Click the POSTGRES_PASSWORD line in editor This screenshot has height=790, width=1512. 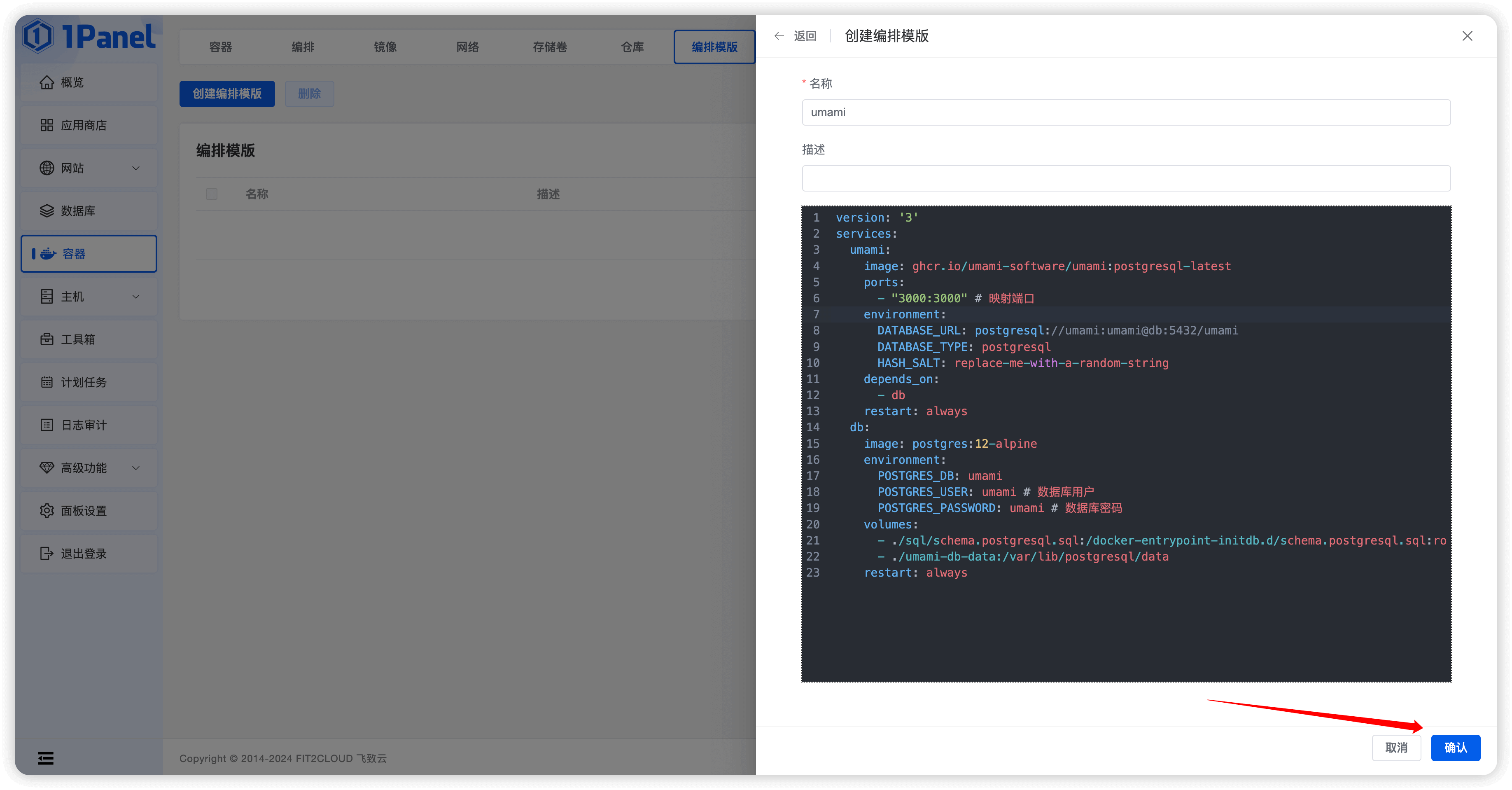pyautogui.click(x=1000, y=508)
